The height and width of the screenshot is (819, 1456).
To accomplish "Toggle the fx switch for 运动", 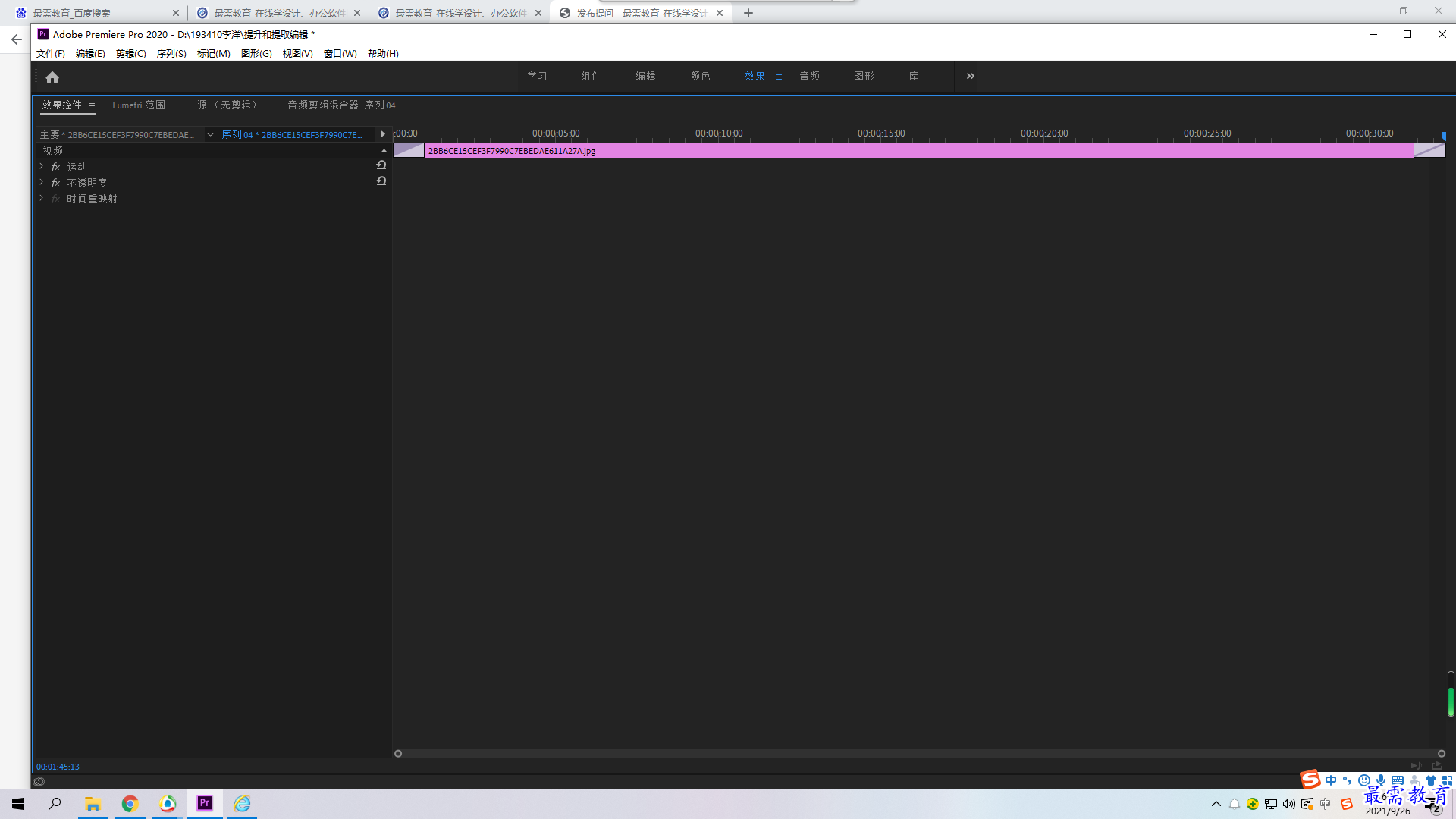I will (x=55, y=167).
